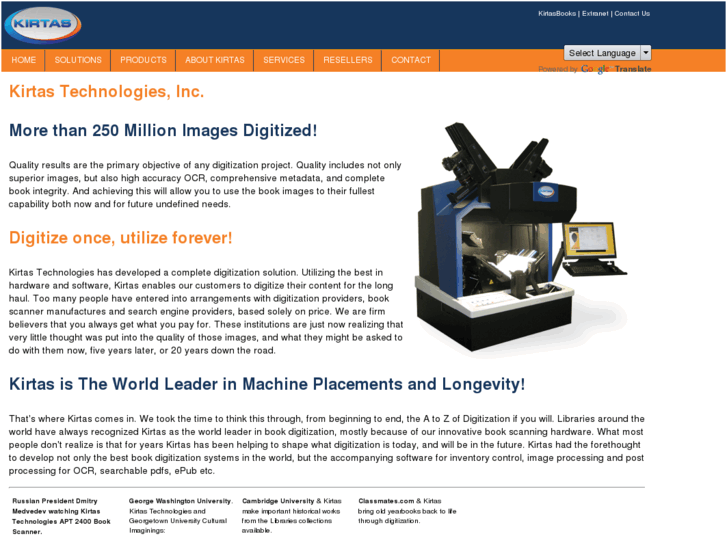Click the Digitize once, utilize forever heading
The image size is (727, 545).
point(121,238)
